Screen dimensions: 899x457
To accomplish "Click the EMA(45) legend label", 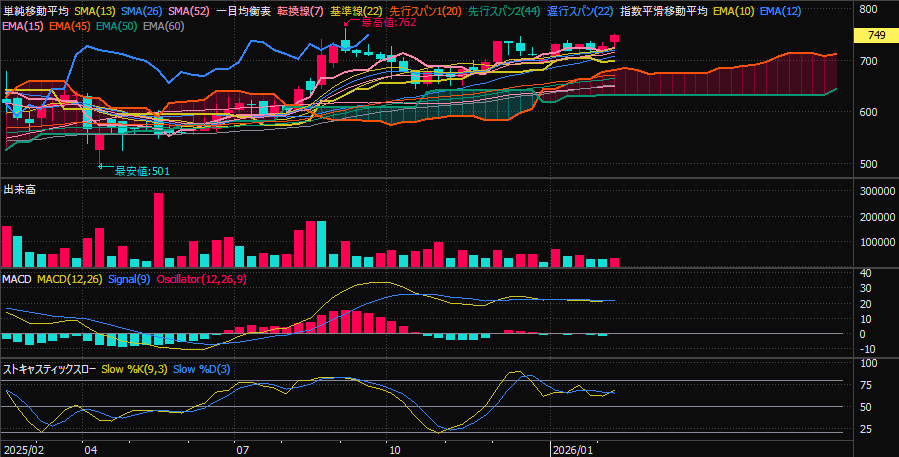I will point(70,25).
